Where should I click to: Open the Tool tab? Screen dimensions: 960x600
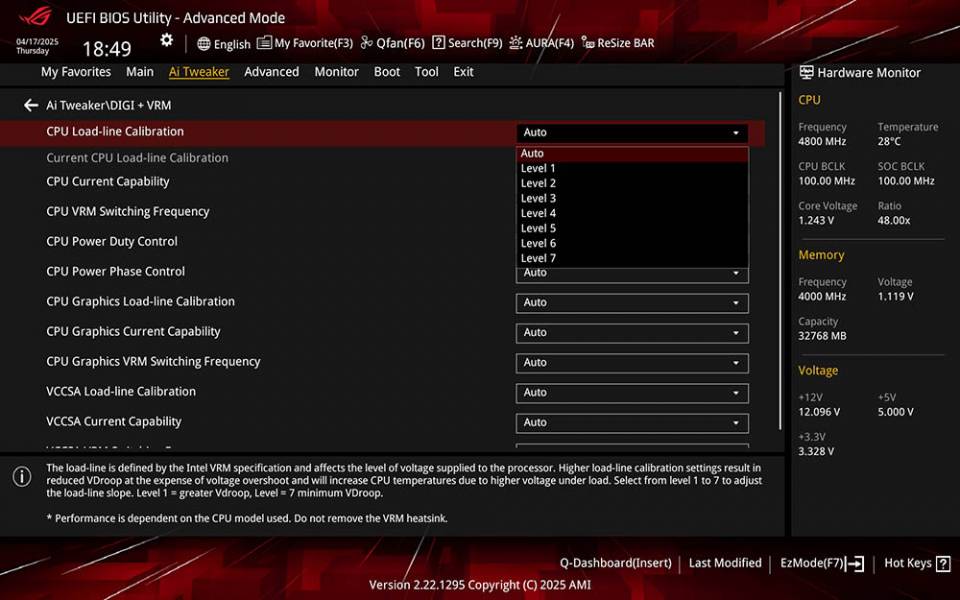pyautogui.click(x=426, y=72)
